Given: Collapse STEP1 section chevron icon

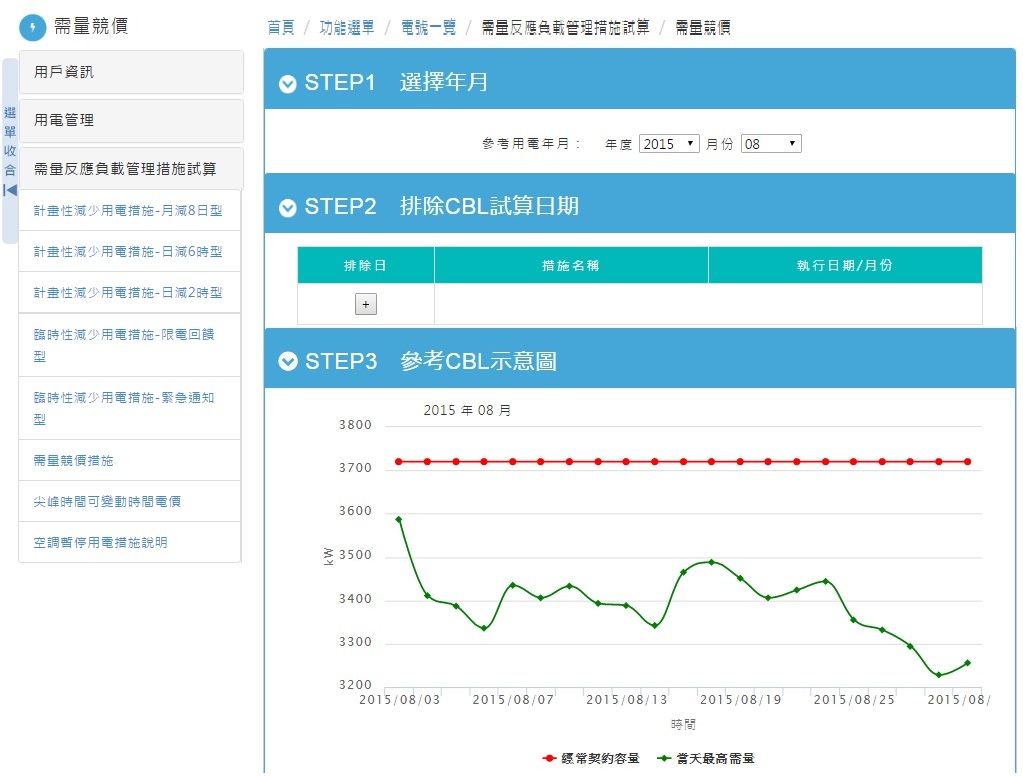Looking at the screenshot, I should point(288,83).
